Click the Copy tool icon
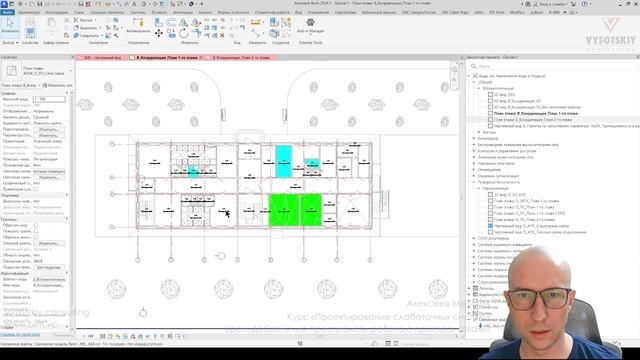Screen dimensions: 640x360 click(171, 33)
